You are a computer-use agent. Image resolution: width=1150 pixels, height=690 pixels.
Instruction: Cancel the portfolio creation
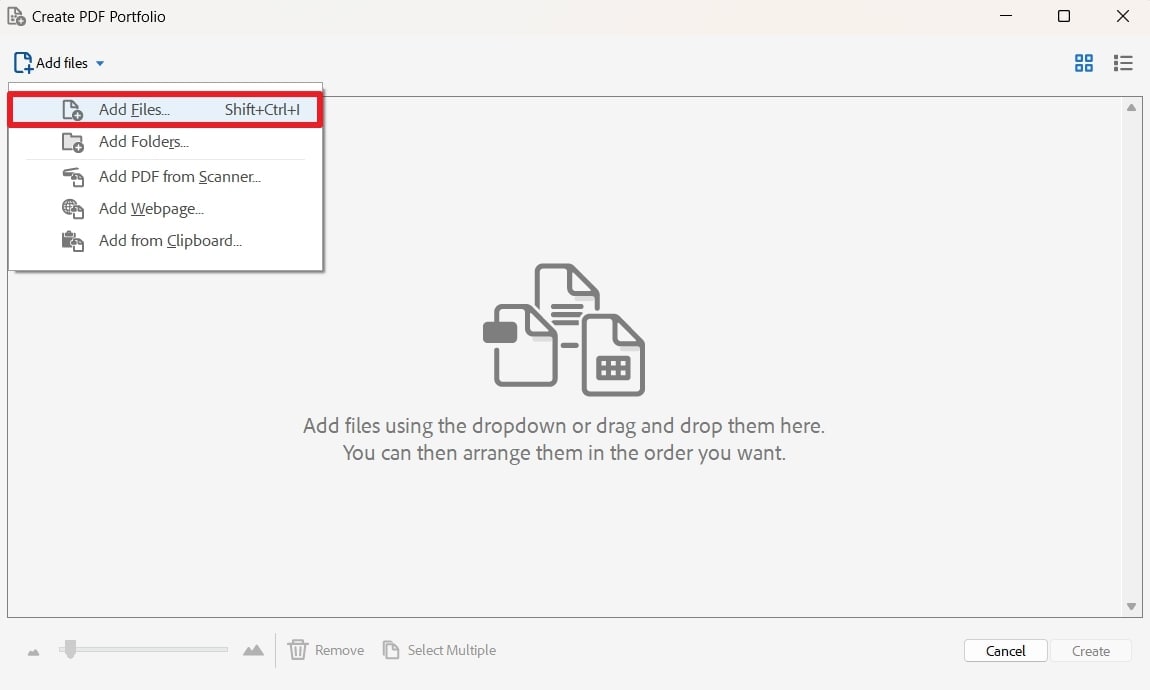point(1005,651)
